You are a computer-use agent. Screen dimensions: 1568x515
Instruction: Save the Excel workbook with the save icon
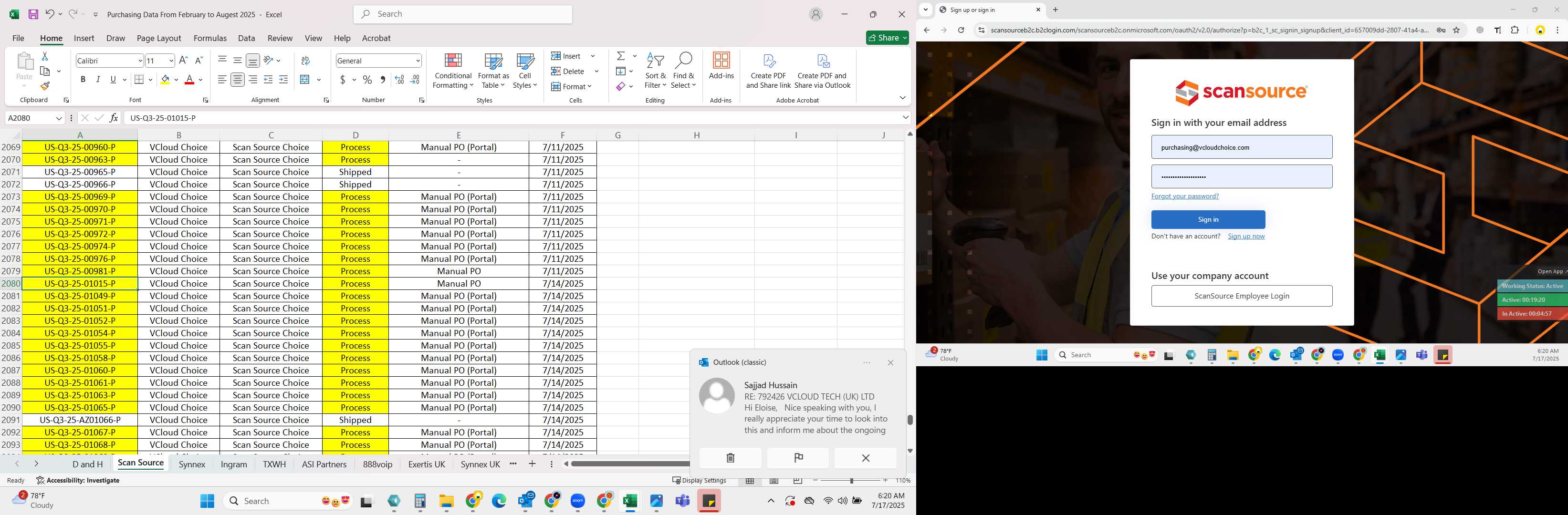click(x=33, y=14)
